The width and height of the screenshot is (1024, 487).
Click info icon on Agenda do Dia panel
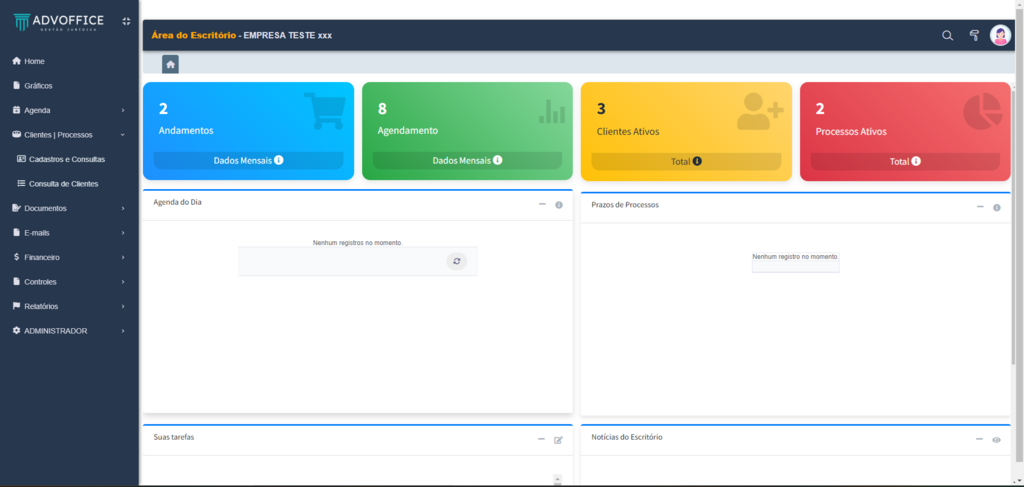pyautogui.click(x=559, y=205)
